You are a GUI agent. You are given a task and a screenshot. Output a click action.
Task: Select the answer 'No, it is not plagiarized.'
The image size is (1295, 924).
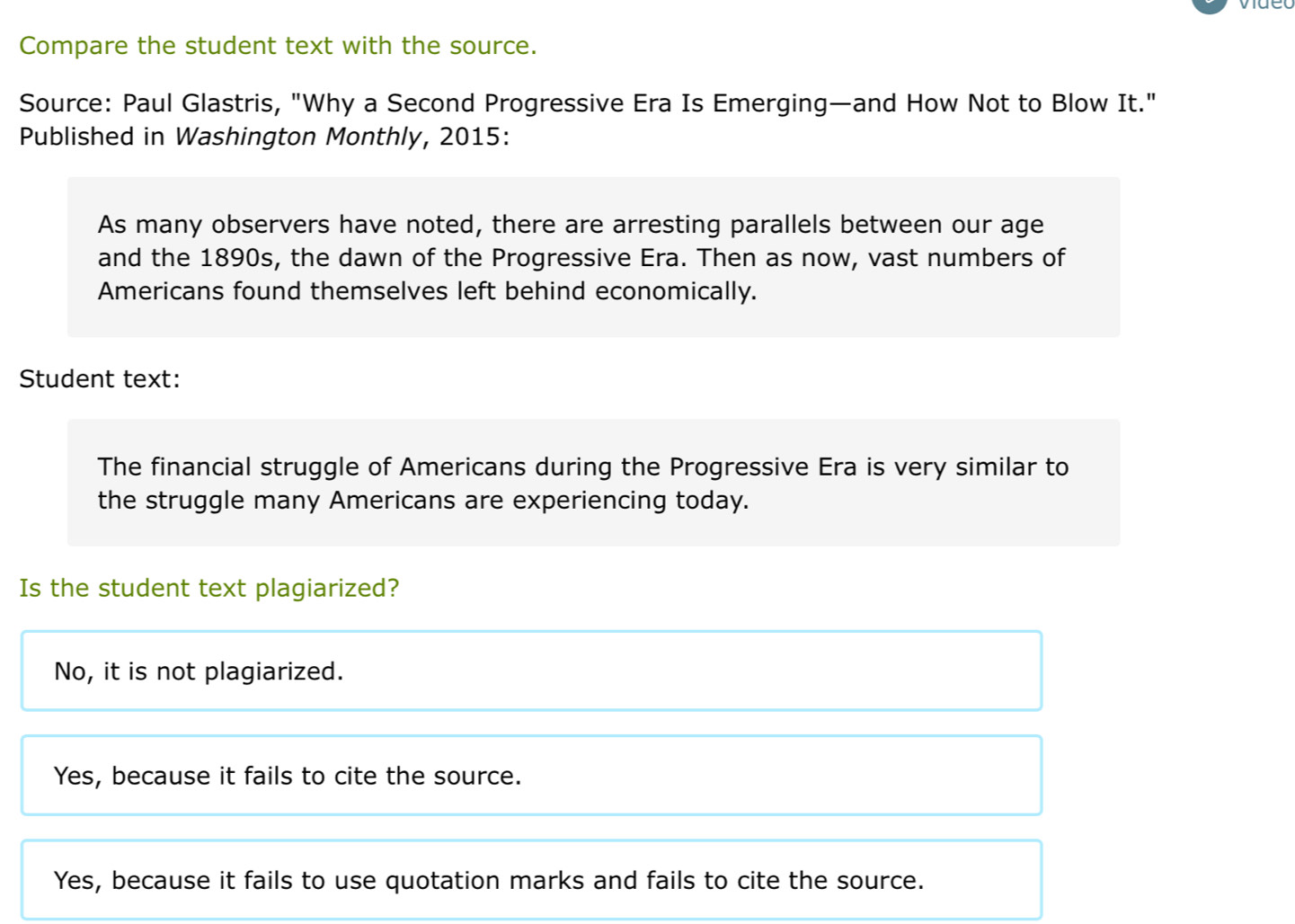coord(531,671)
